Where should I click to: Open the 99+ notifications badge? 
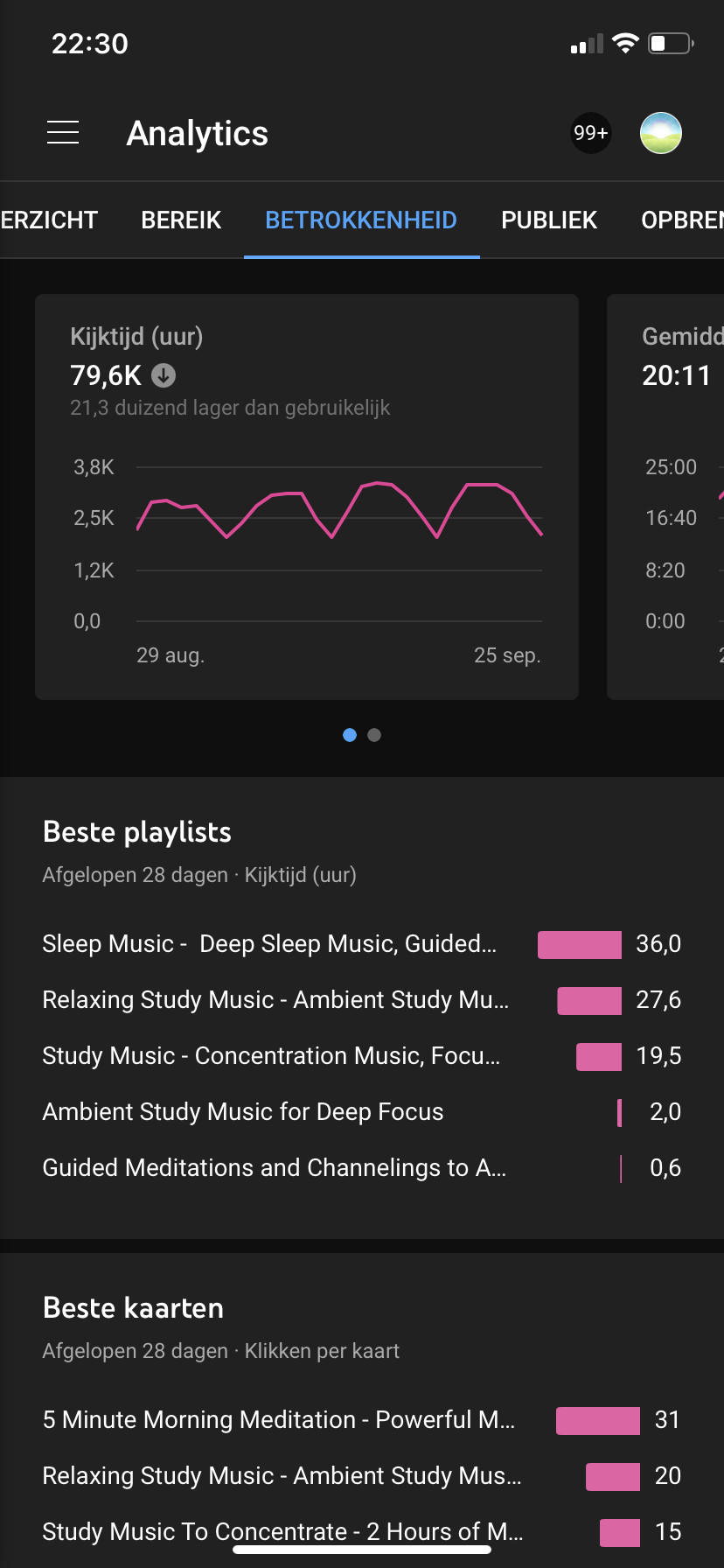[590, 133]
